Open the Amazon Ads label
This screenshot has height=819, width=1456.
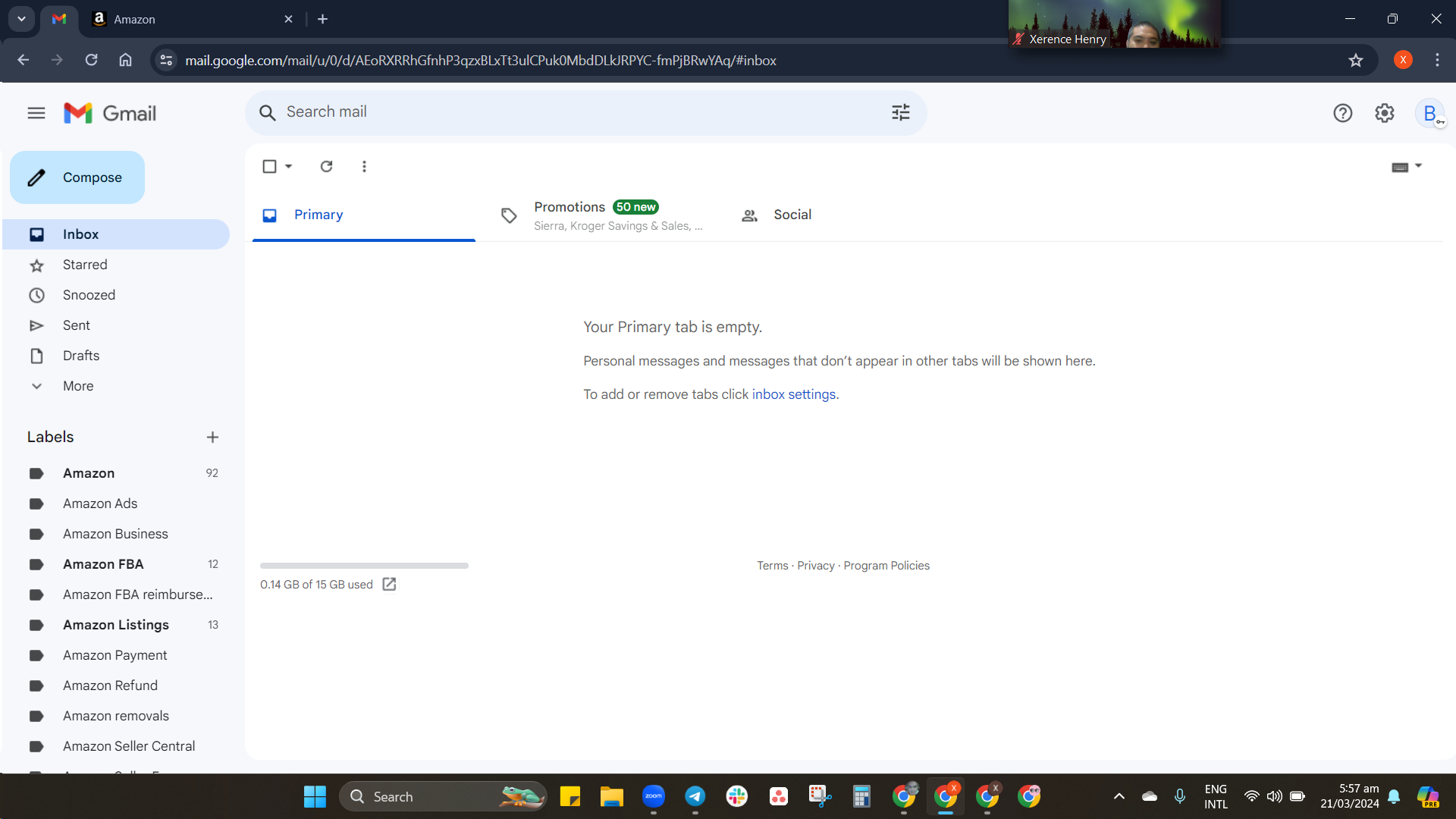click(x=115, y=504)
